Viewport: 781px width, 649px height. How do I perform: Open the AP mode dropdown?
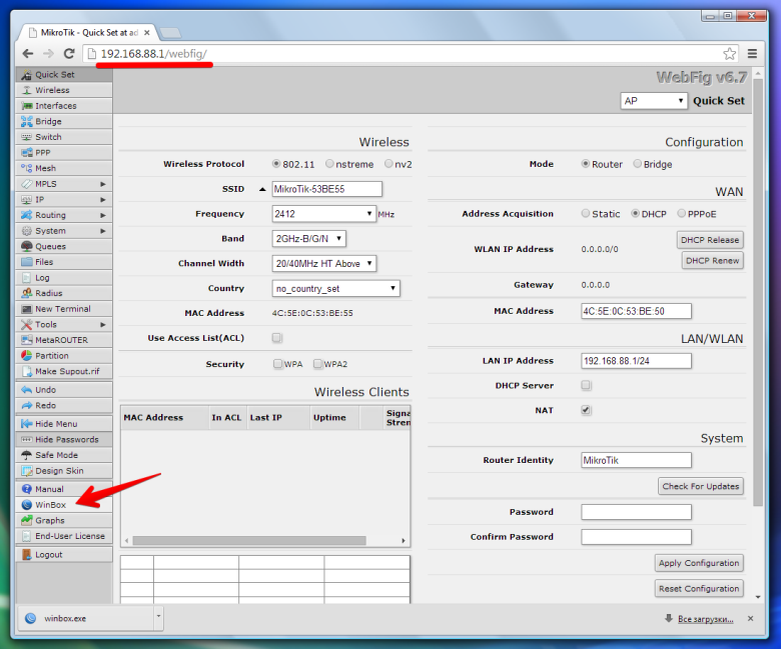654,101
